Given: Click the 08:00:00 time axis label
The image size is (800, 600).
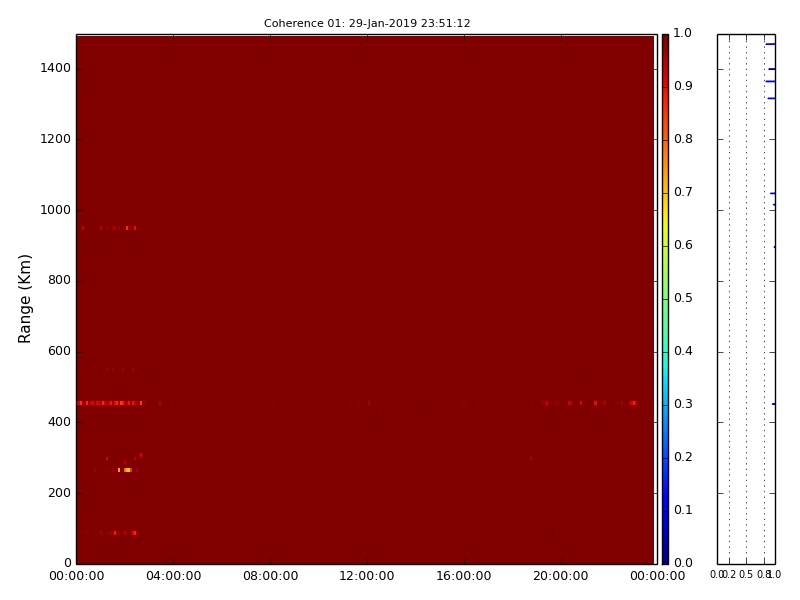Looking at the screenshot, I should (270, 576).
